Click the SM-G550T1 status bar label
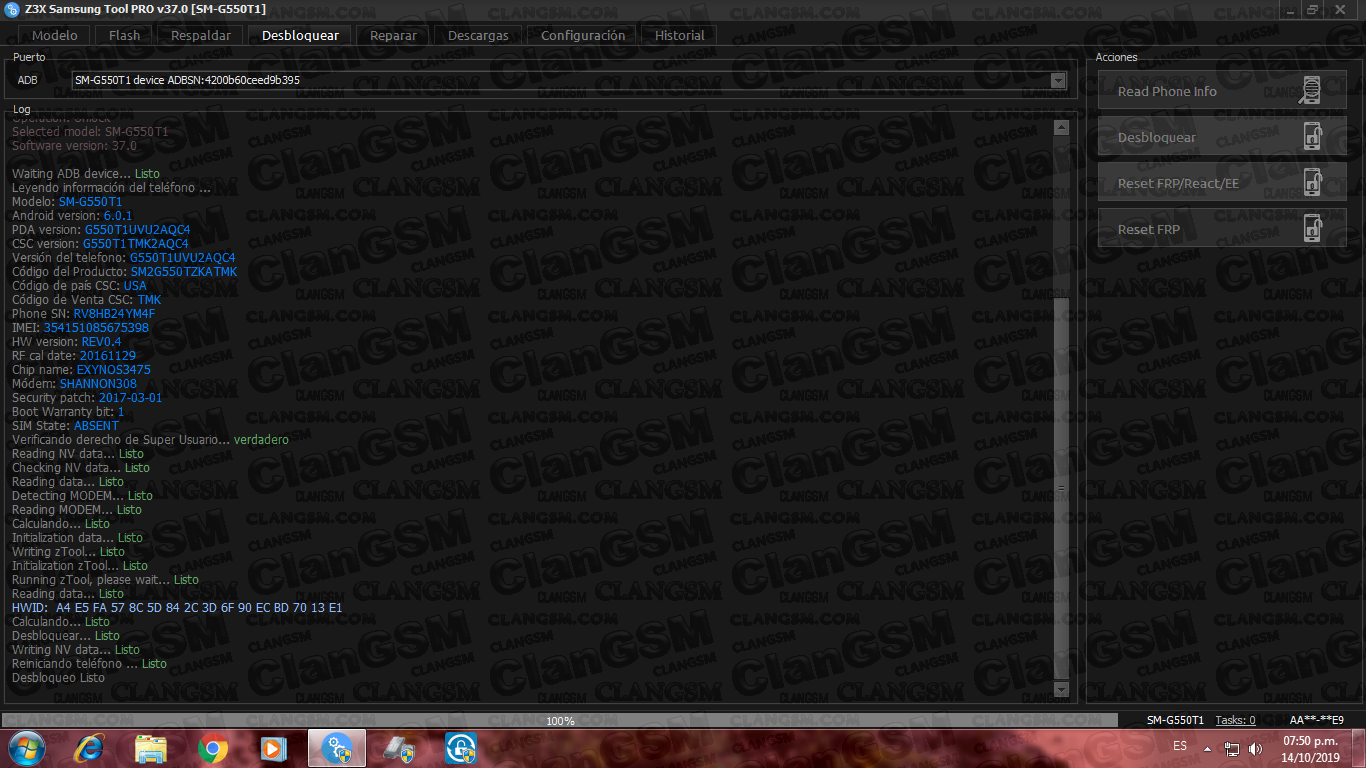Screen dimensions: 1366x768 (x=1175, y=720)
